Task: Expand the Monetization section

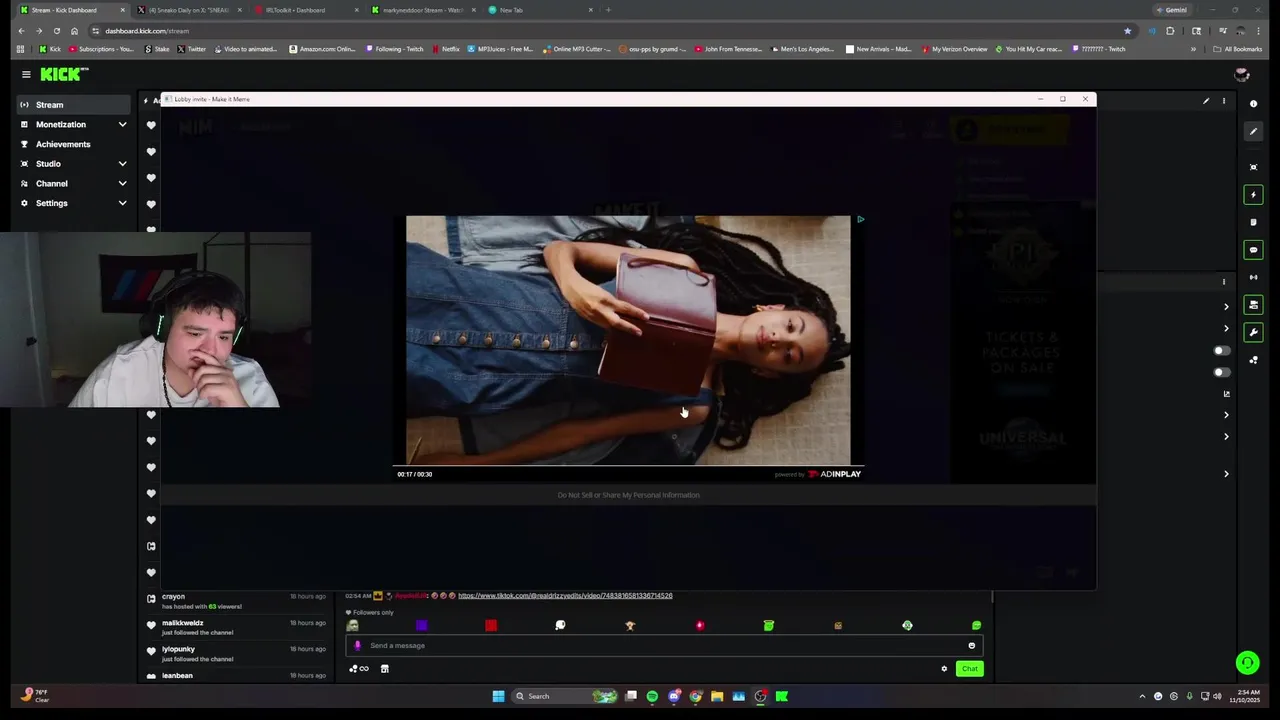Action: point(71,124)
